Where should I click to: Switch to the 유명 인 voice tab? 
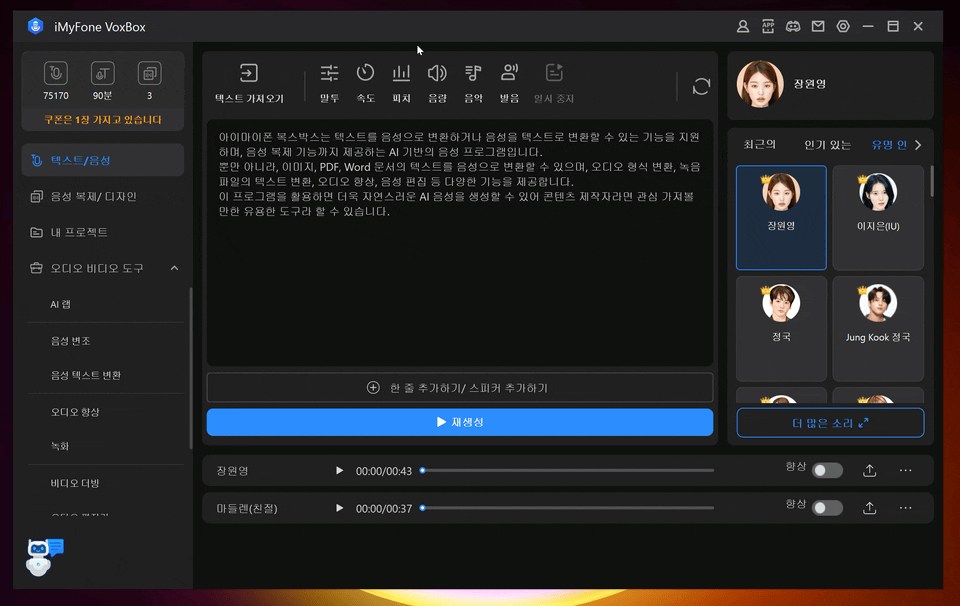tap(889, 145)
